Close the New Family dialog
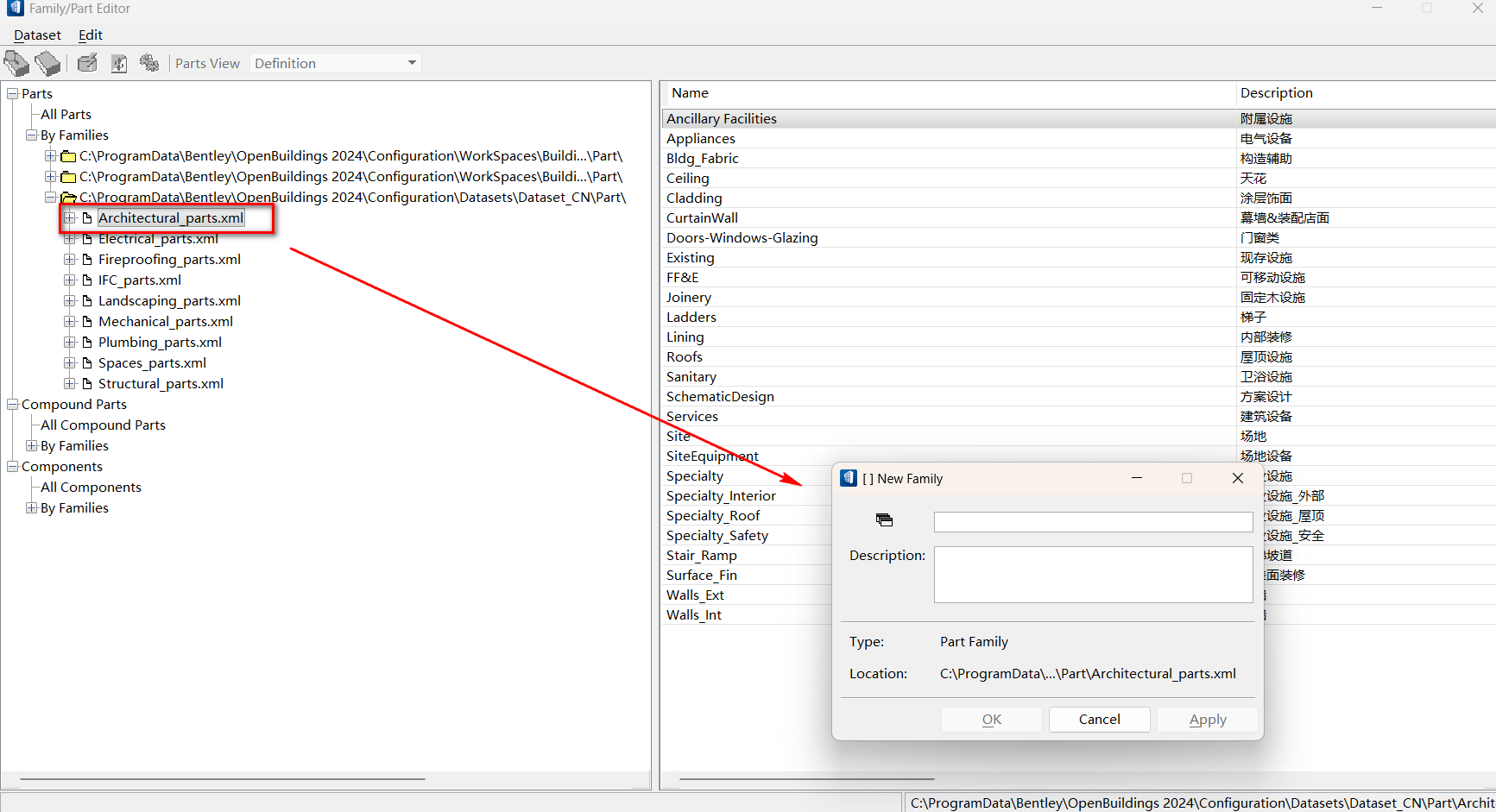Screen dimensions: 1496x812 pos(1238,478)
